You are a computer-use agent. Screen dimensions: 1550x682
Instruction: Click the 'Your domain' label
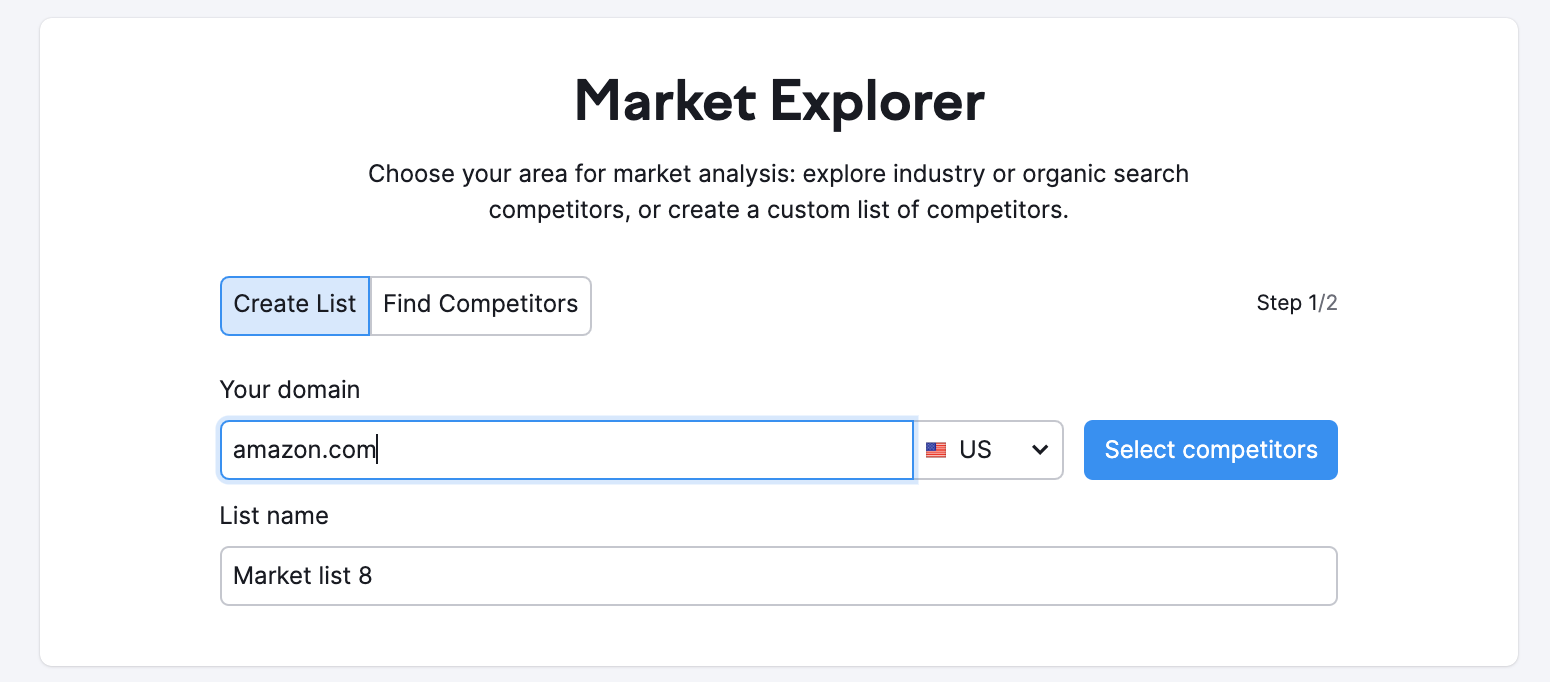click(290, 389)
